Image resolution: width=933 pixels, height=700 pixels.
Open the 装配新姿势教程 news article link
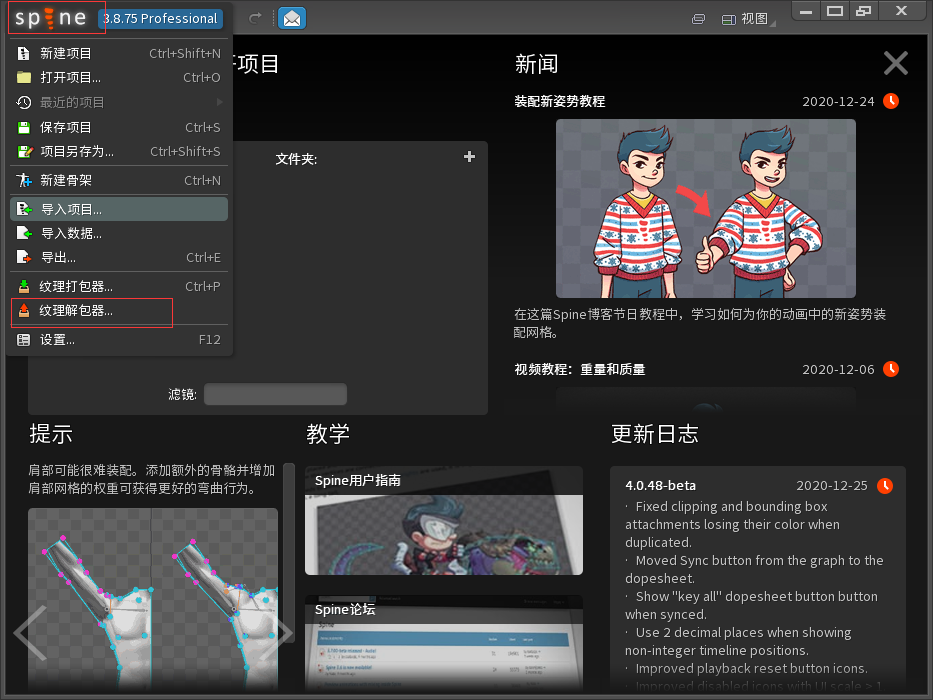[x=560, y=102]
